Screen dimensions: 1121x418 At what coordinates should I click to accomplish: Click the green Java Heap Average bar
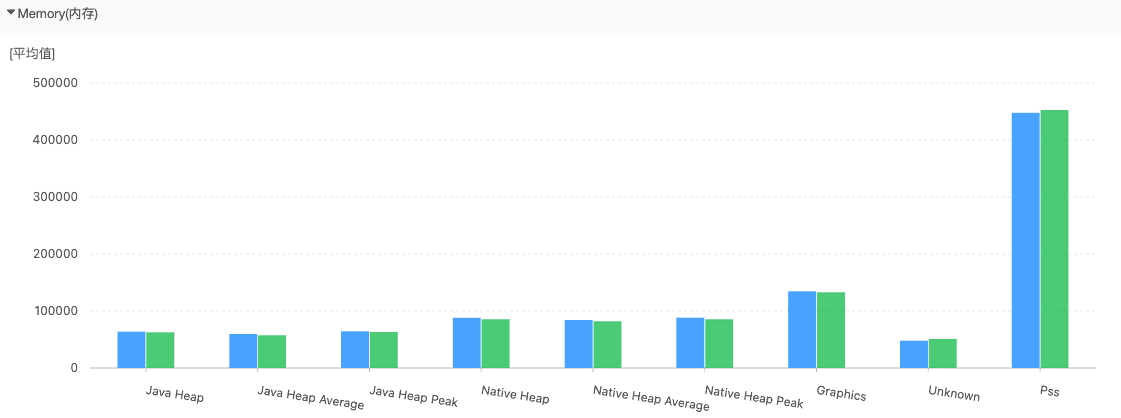[x=272, y=352]
